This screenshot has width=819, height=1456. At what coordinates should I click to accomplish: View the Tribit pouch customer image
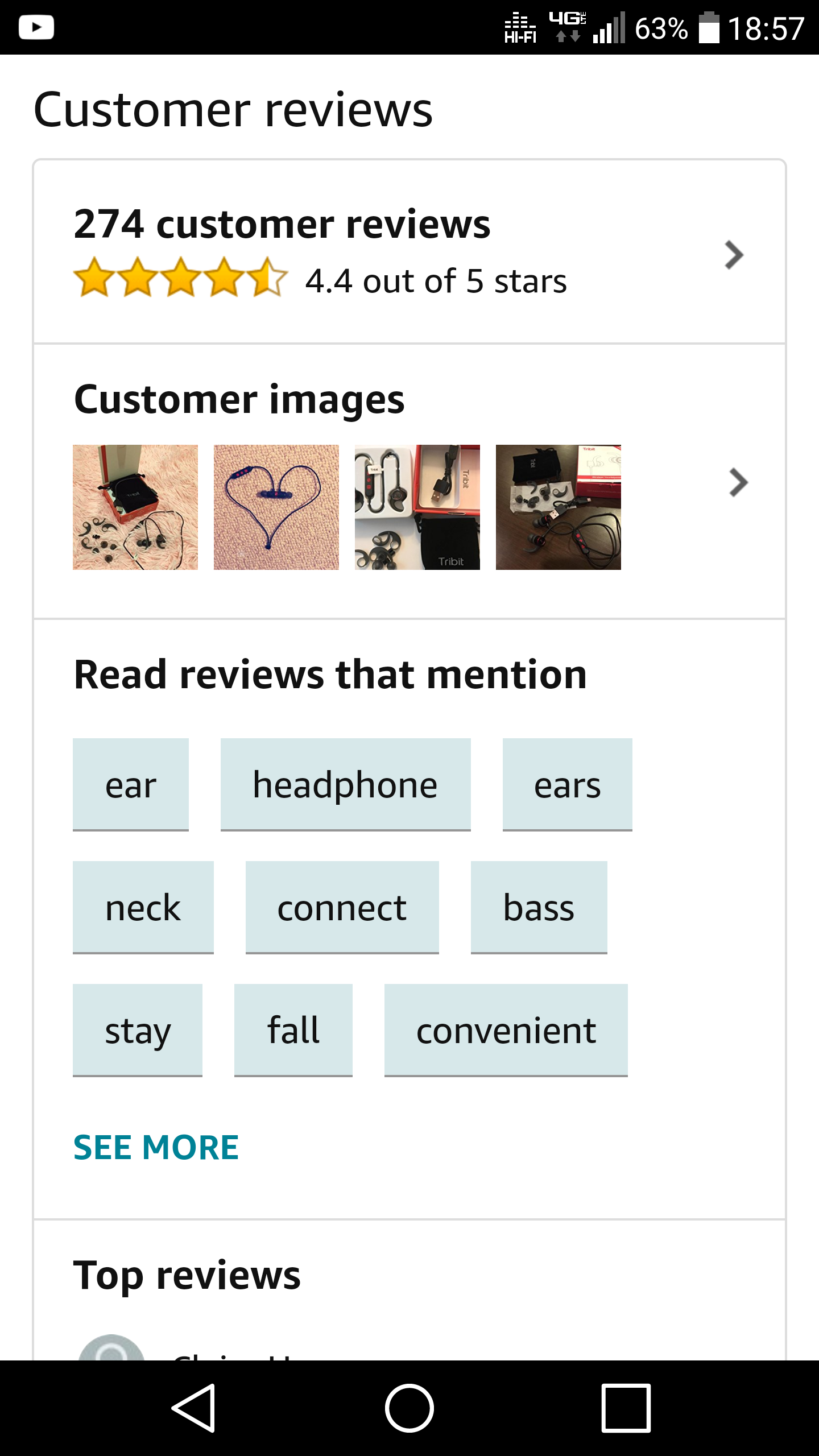(417, 507)
